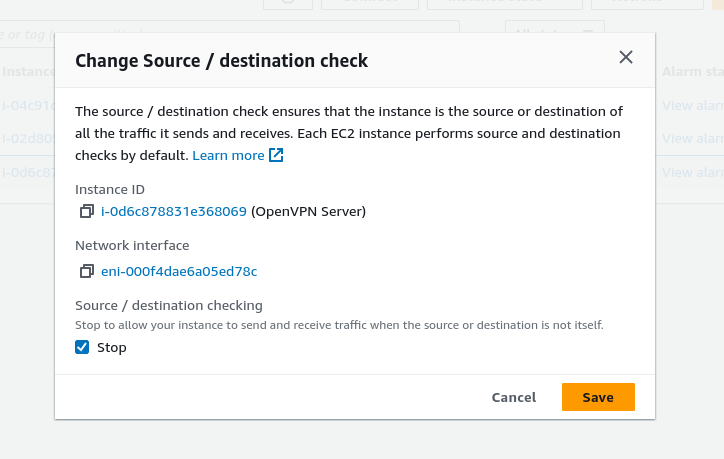The image size is (724, 459).
Task: Click the first View alarms link behind dialog
Action: [x=693, y=106]
